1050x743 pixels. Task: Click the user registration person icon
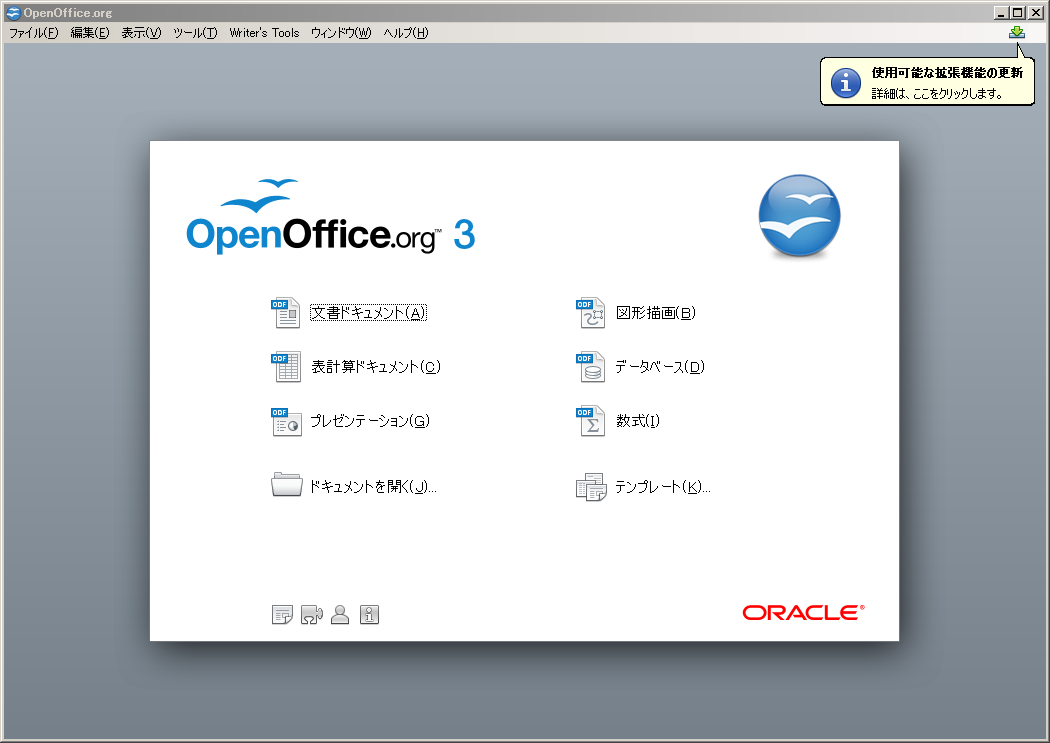pyautogui.click(x=340, y=614)
